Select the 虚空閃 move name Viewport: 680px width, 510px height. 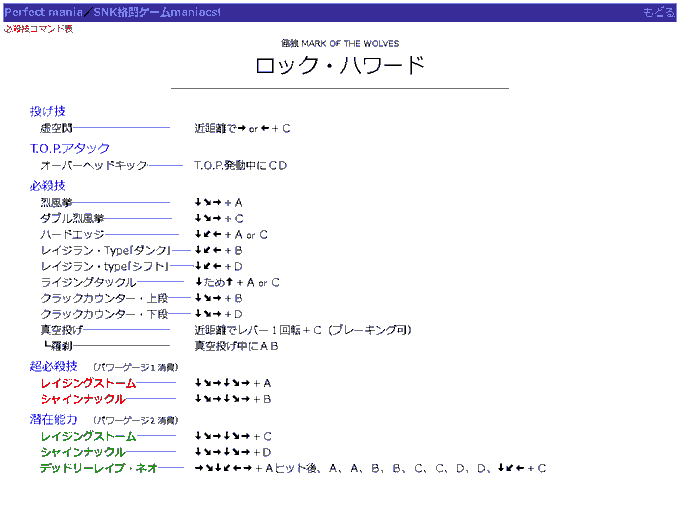pos(56,128)
